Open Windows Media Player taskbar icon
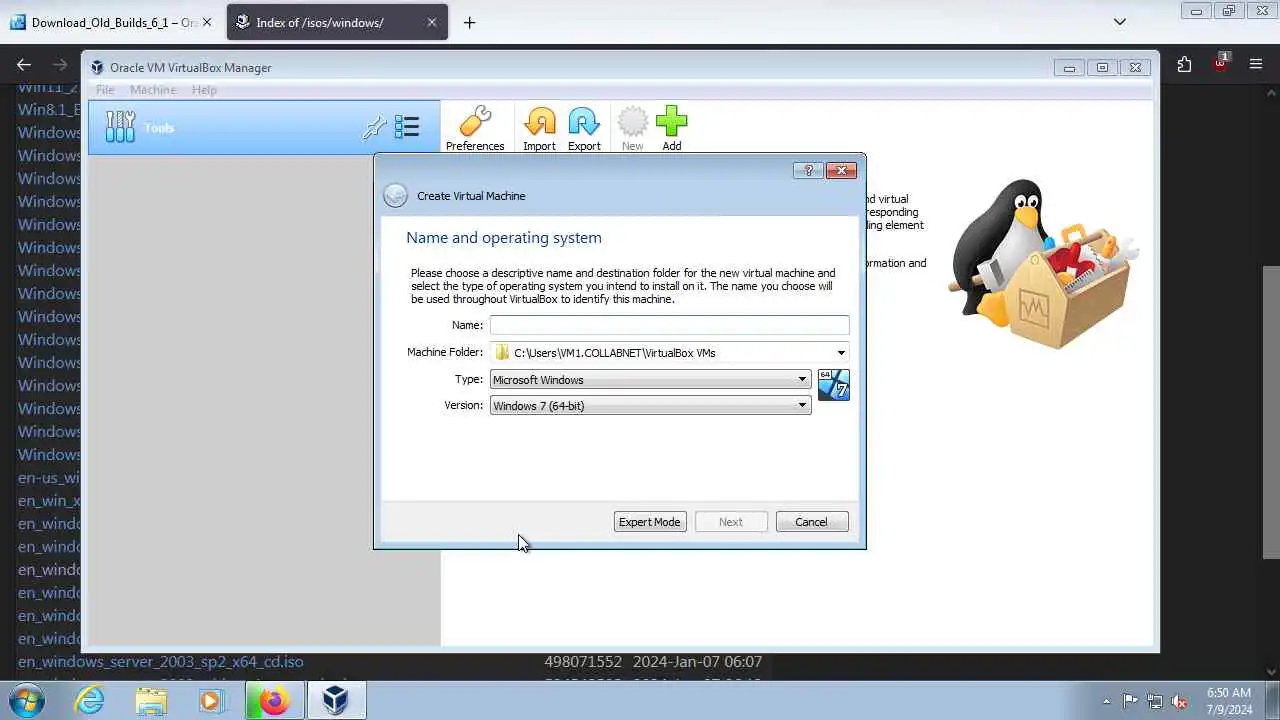1280x720 pixels. coord(211,700)
